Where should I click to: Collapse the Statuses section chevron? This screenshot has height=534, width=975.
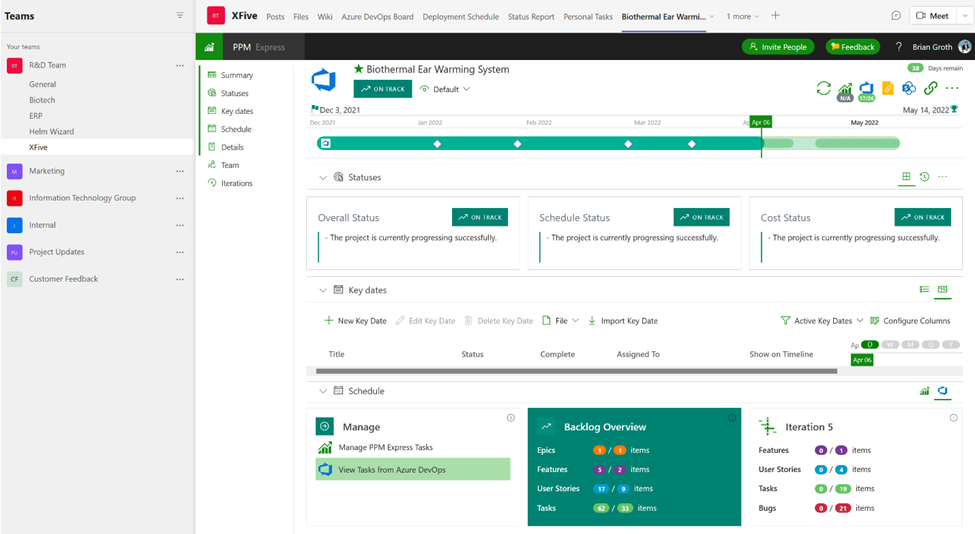[x=323, y=177]
